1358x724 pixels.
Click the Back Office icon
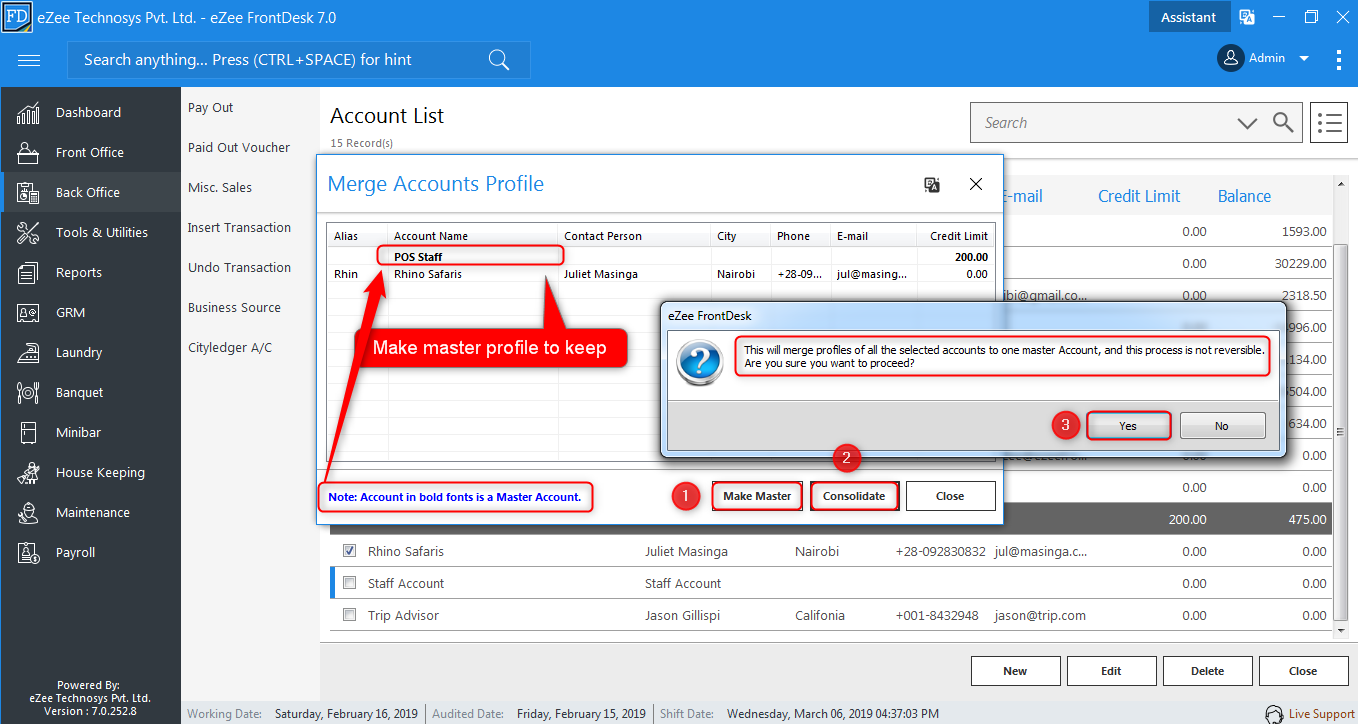click(28, 193)
